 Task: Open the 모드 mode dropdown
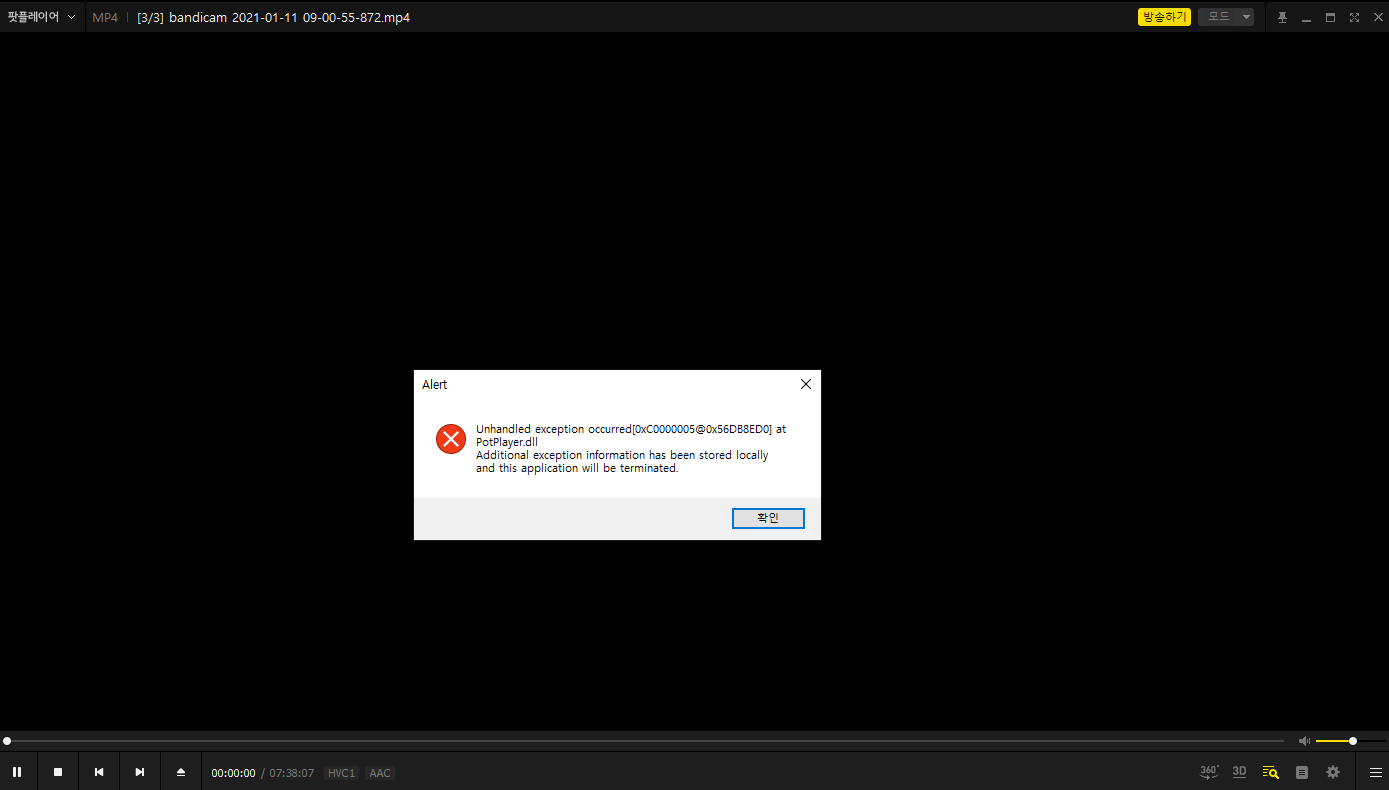coord(1226,17)
